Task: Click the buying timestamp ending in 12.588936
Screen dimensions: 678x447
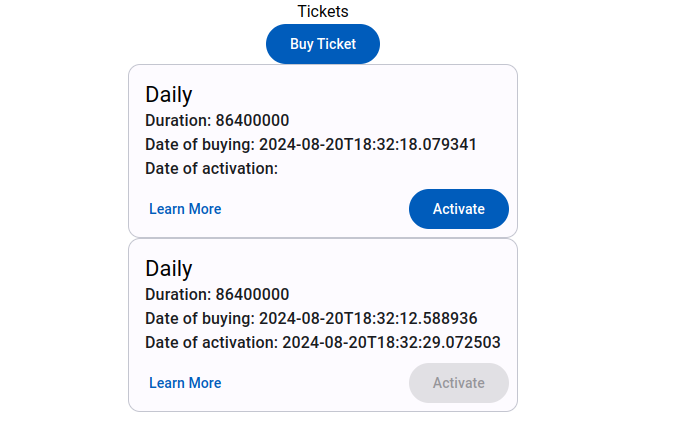Action: click(368, 318)
